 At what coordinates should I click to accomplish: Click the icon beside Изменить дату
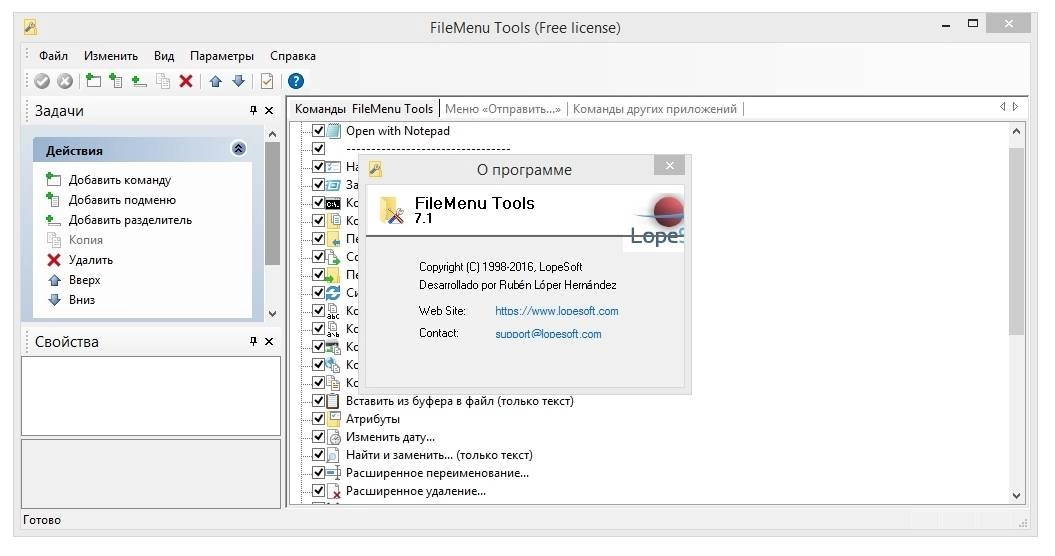(333, 437)
